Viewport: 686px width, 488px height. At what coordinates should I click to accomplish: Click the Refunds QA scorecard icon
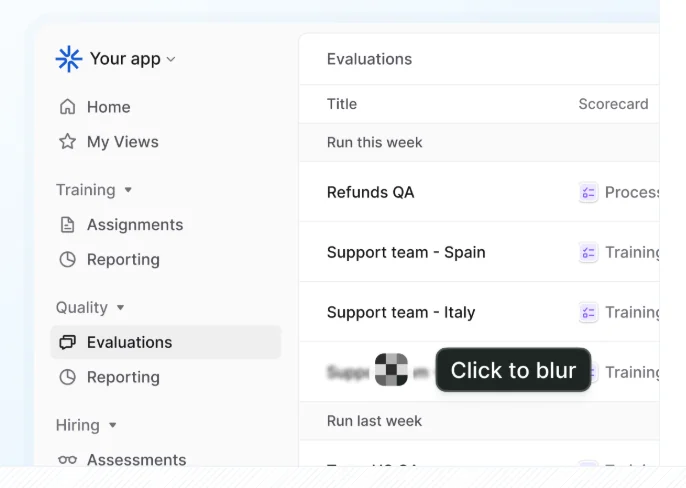pos(588,192)
